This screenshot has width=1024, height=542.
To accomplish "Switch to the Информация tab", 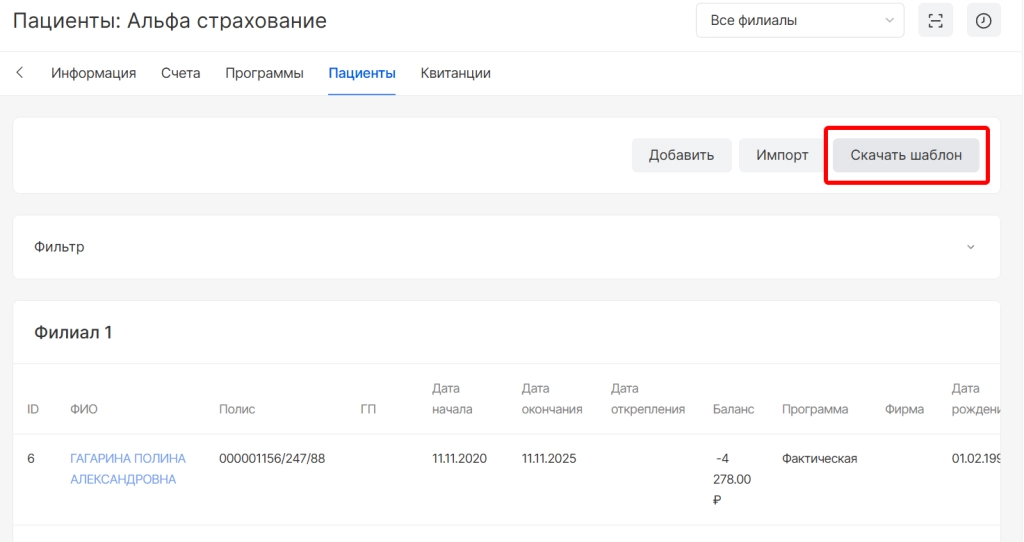I will (94, 73).
